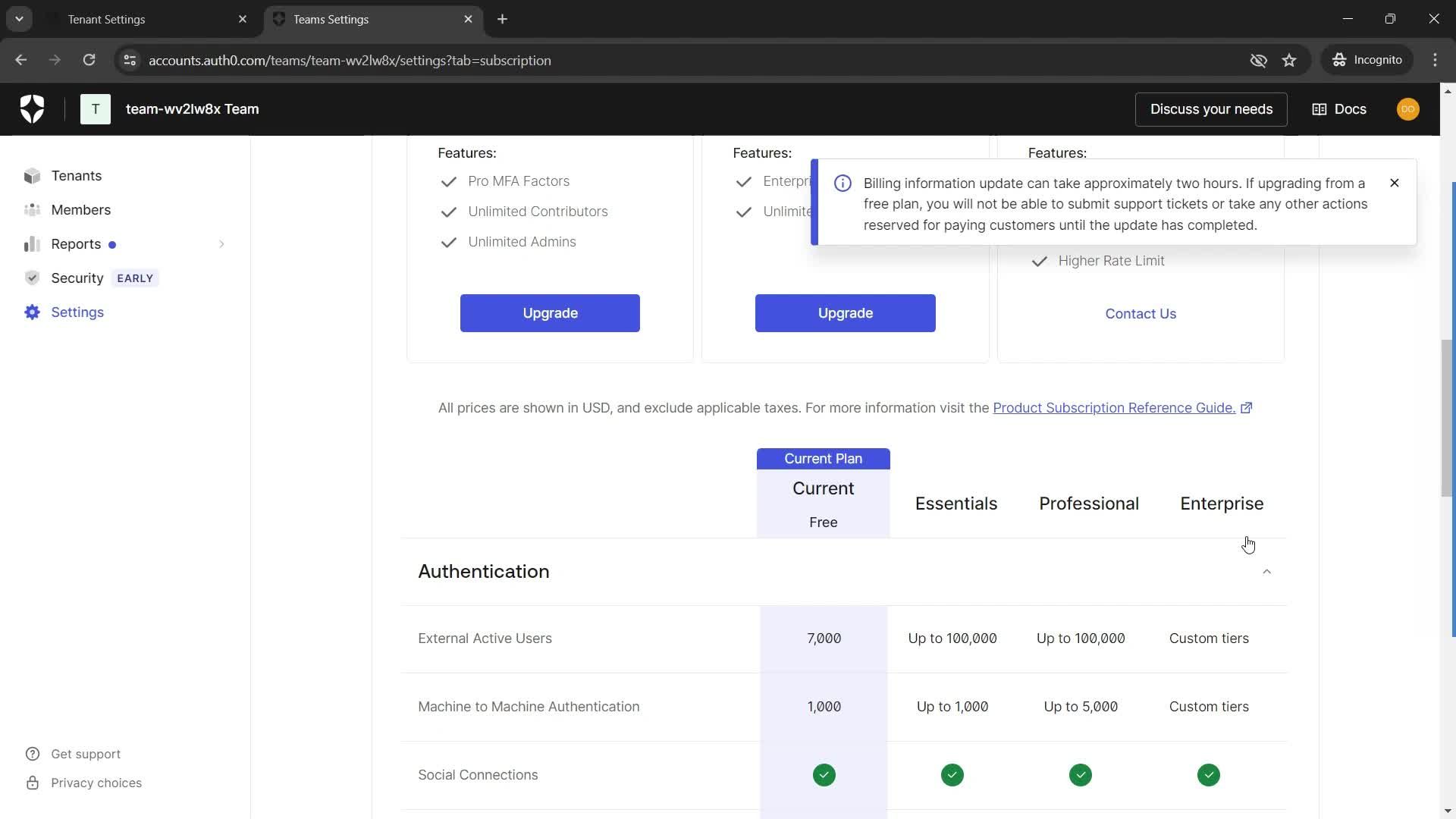Click Contact Us on Enterprise card

click(1141, 314)
